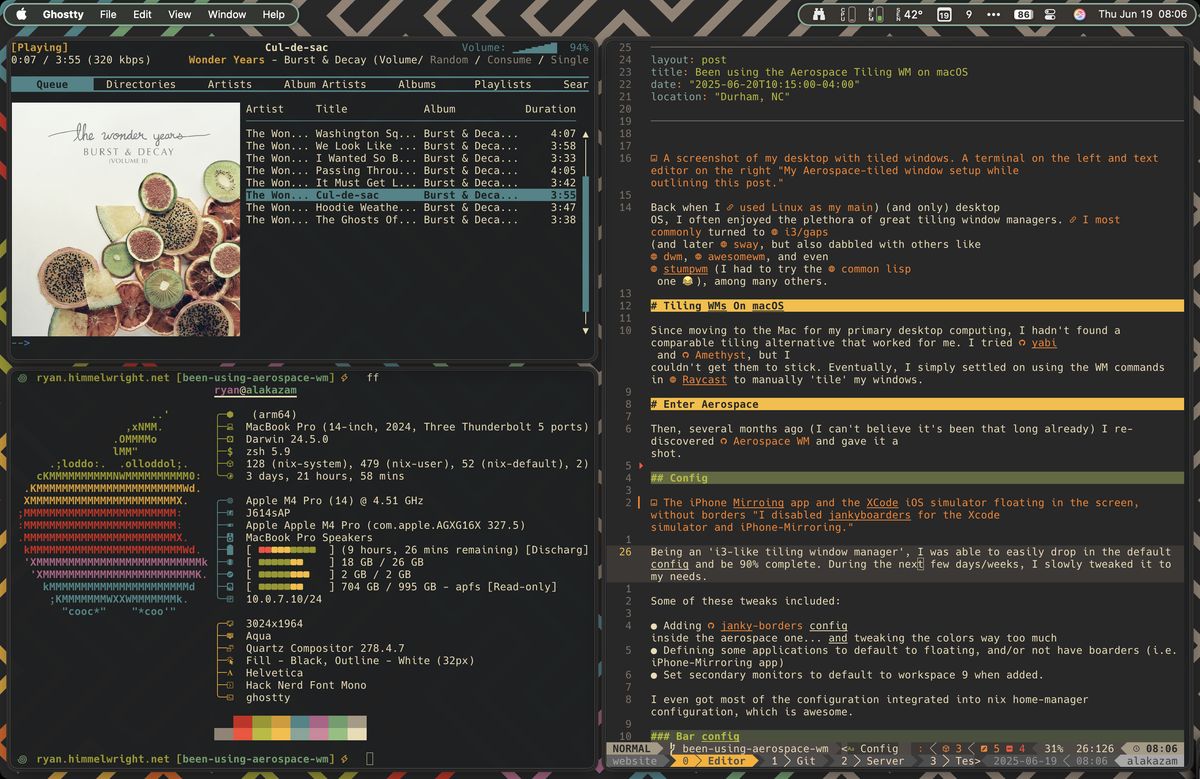Click the MEM memory meter icon

point(874,15)
